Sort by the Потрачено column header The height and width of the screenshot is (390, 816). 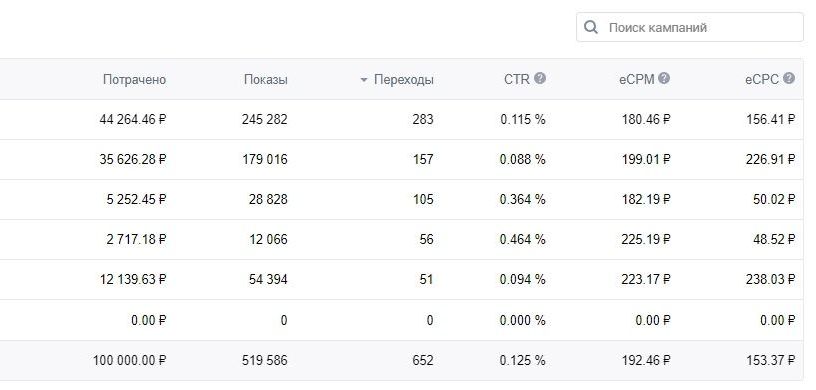click(x=134, y=80)
